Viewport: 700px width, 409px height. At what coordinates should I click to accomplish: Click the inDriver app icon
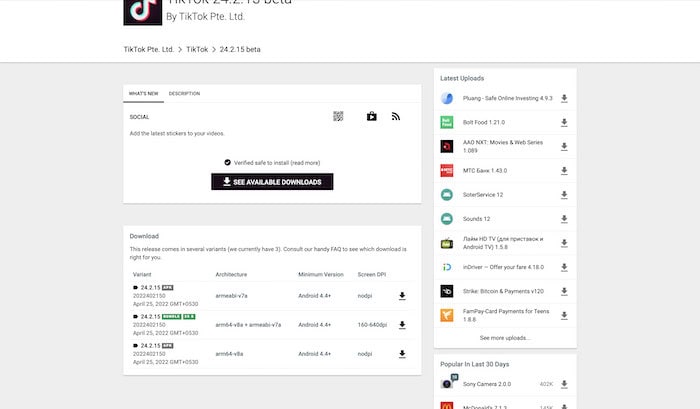click(x=447, y=267)
